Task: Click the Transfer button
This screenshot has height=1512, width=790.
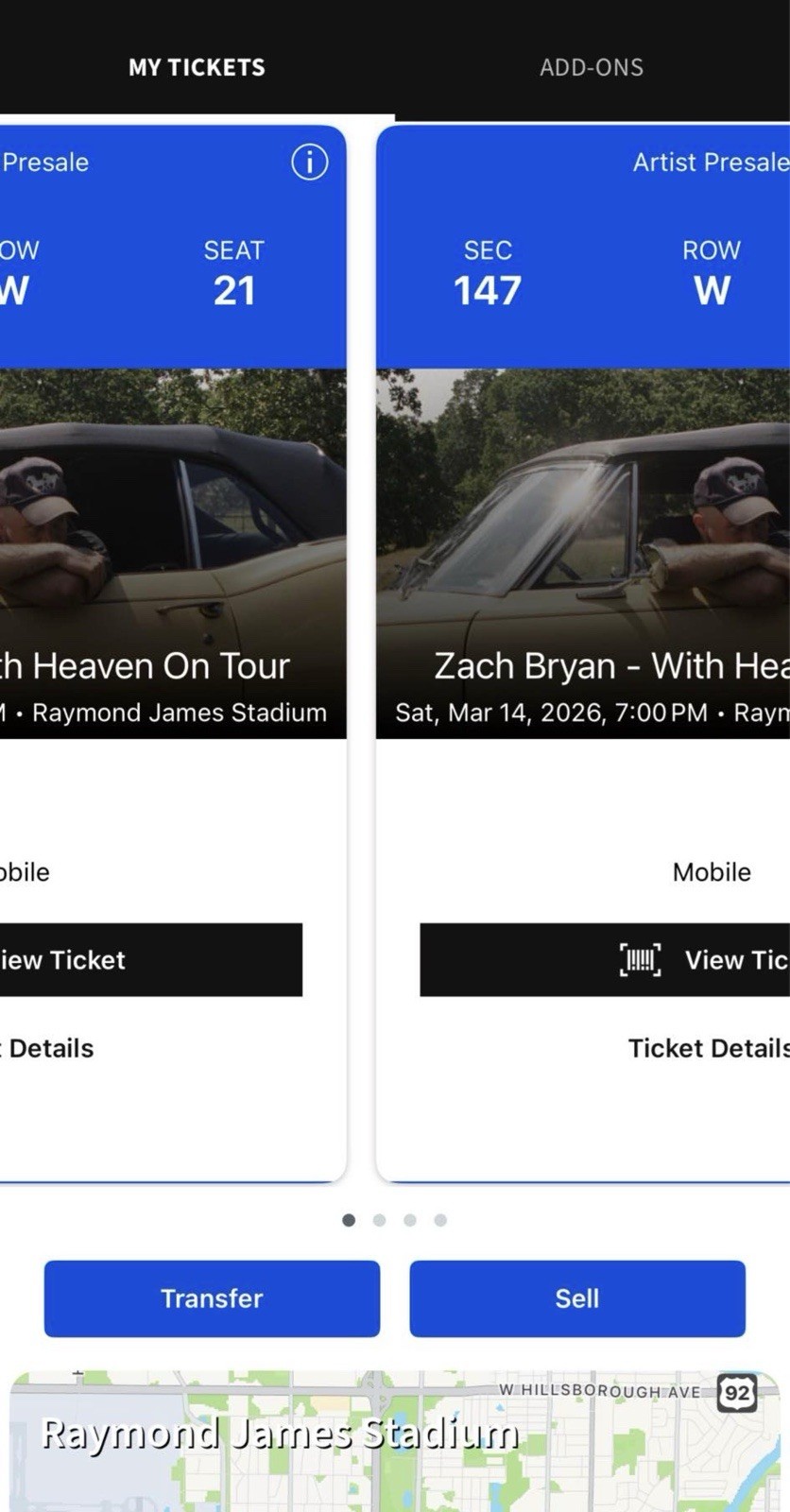Action: pyautogui.click(x=212, y=1298)
